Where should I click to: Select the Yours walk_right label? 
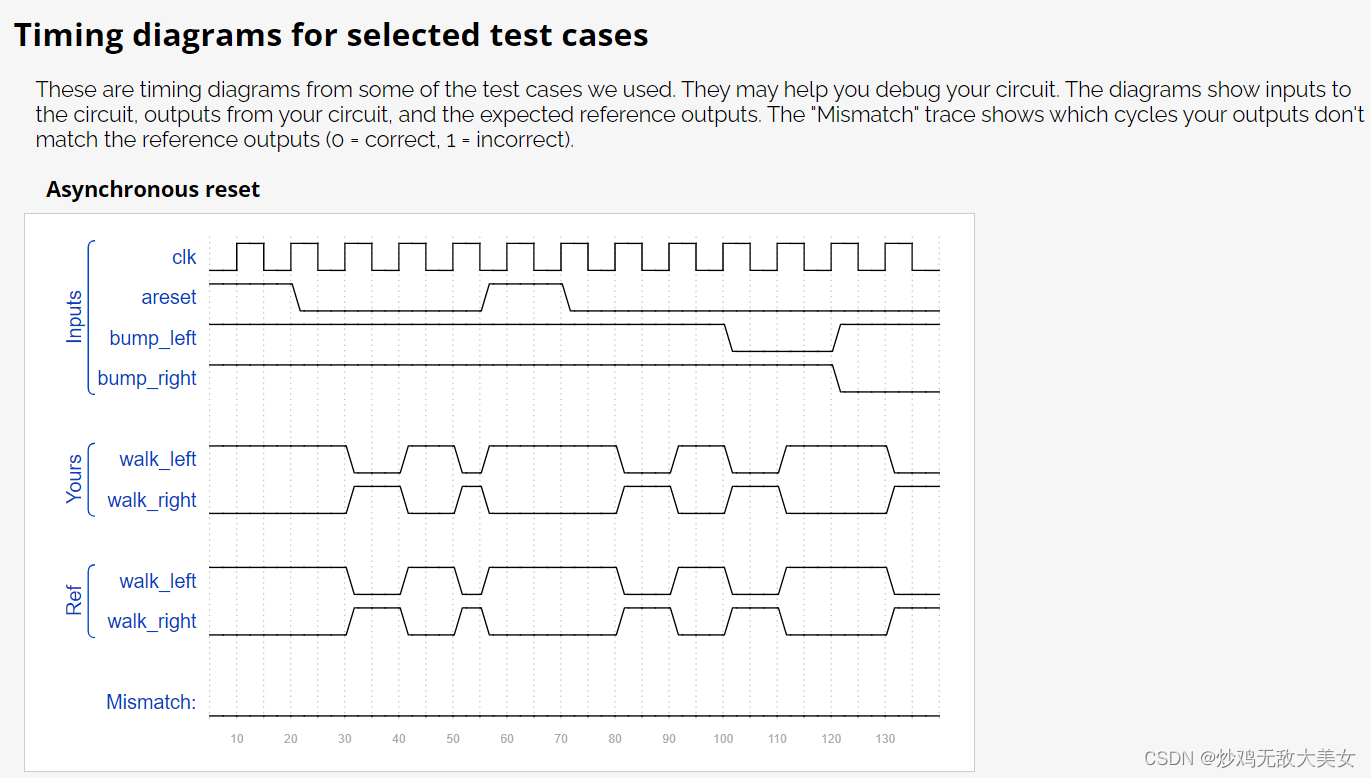click(x=152, y=500)
